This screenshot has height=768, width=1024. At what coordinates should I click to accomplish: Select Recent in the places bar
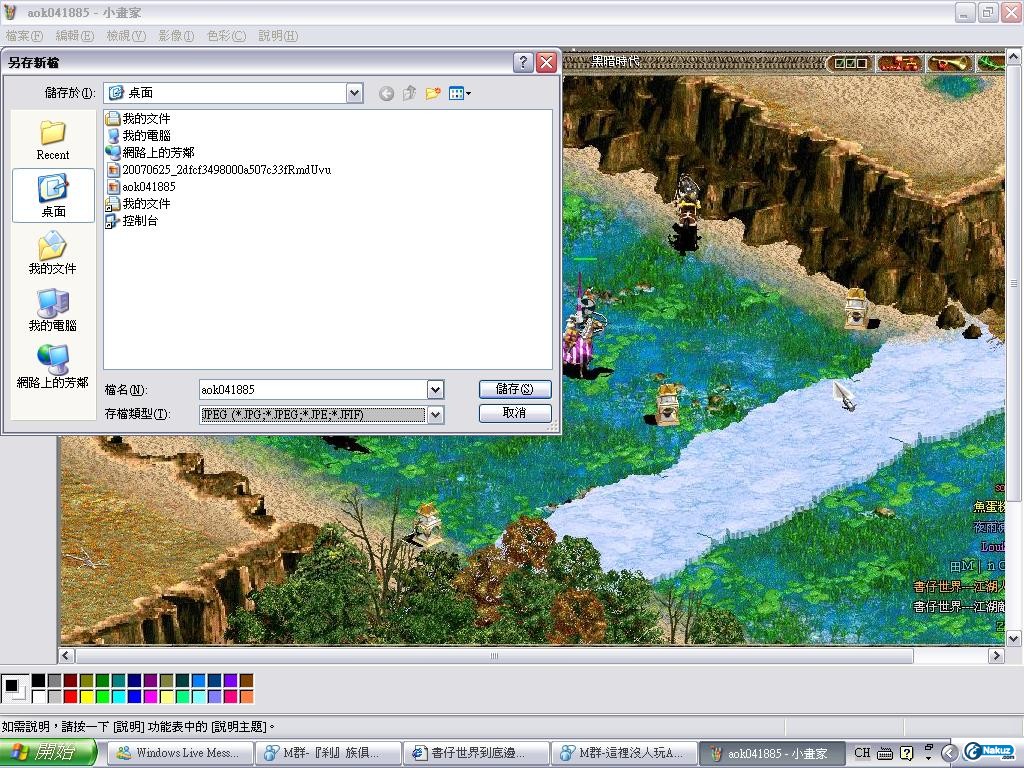pos(53,140)
